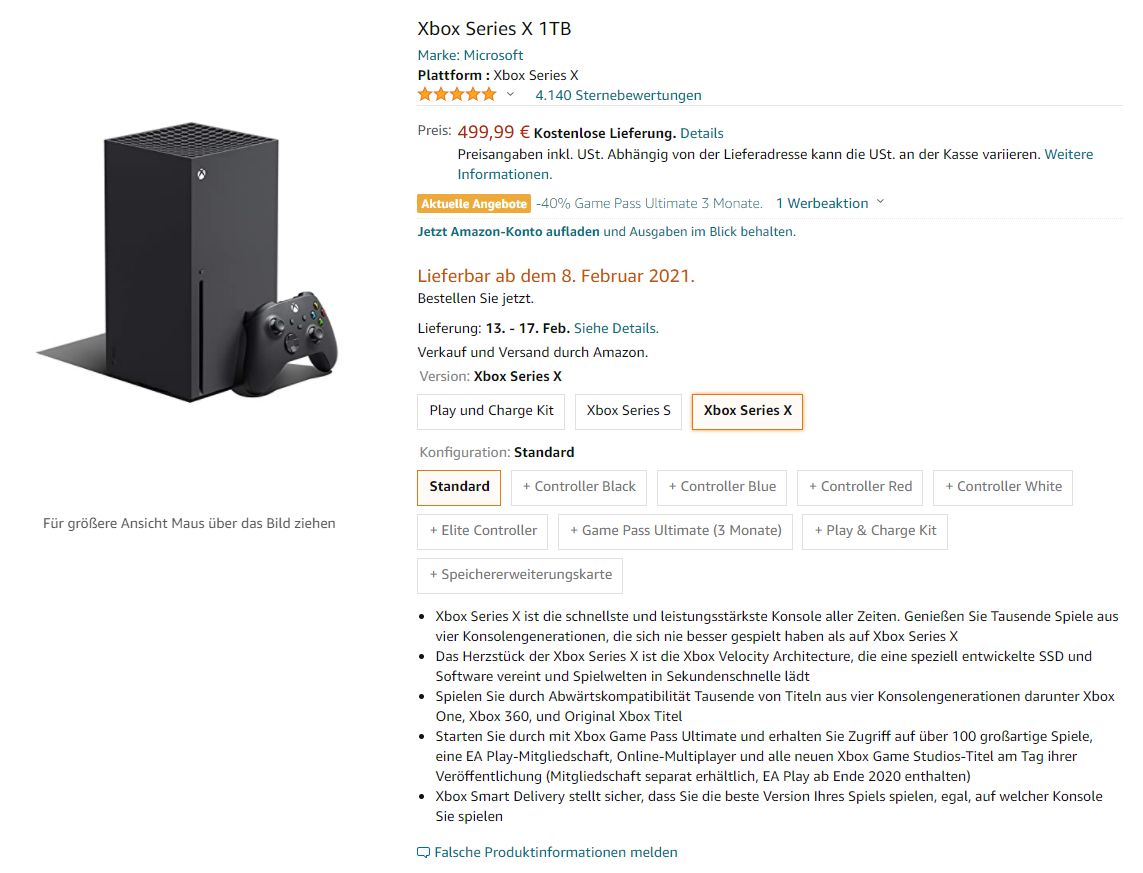Expand the star rating dropdown chevron
The image size is (1143, 873).
click(x=510, y=95)
